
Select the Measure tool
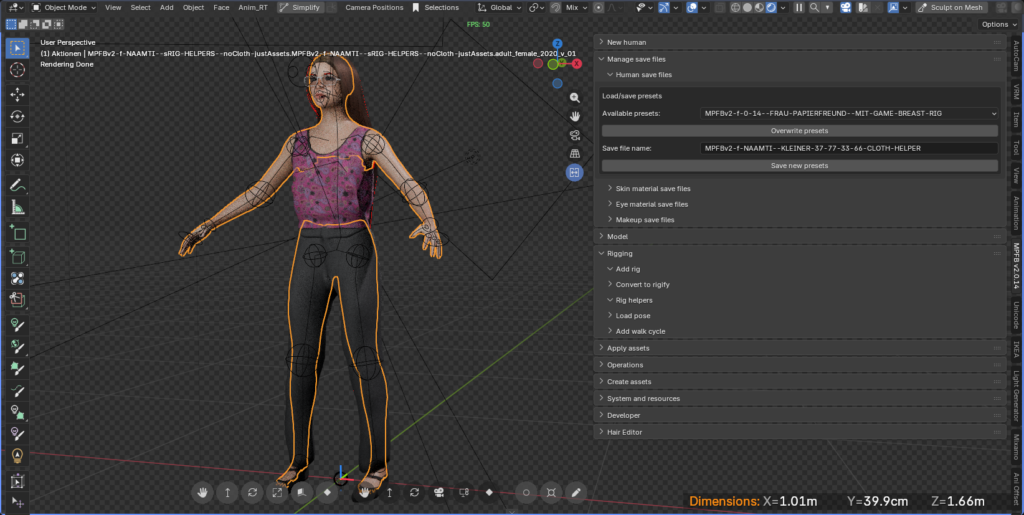(x=17, y=208)
